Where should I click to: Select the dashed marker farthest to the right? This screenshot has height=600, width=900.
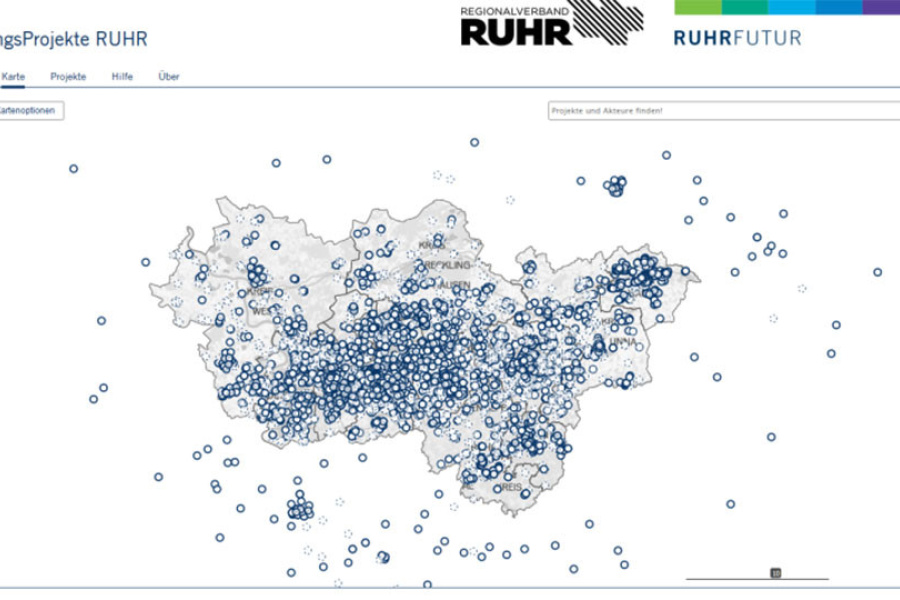[x=802, y=288]
